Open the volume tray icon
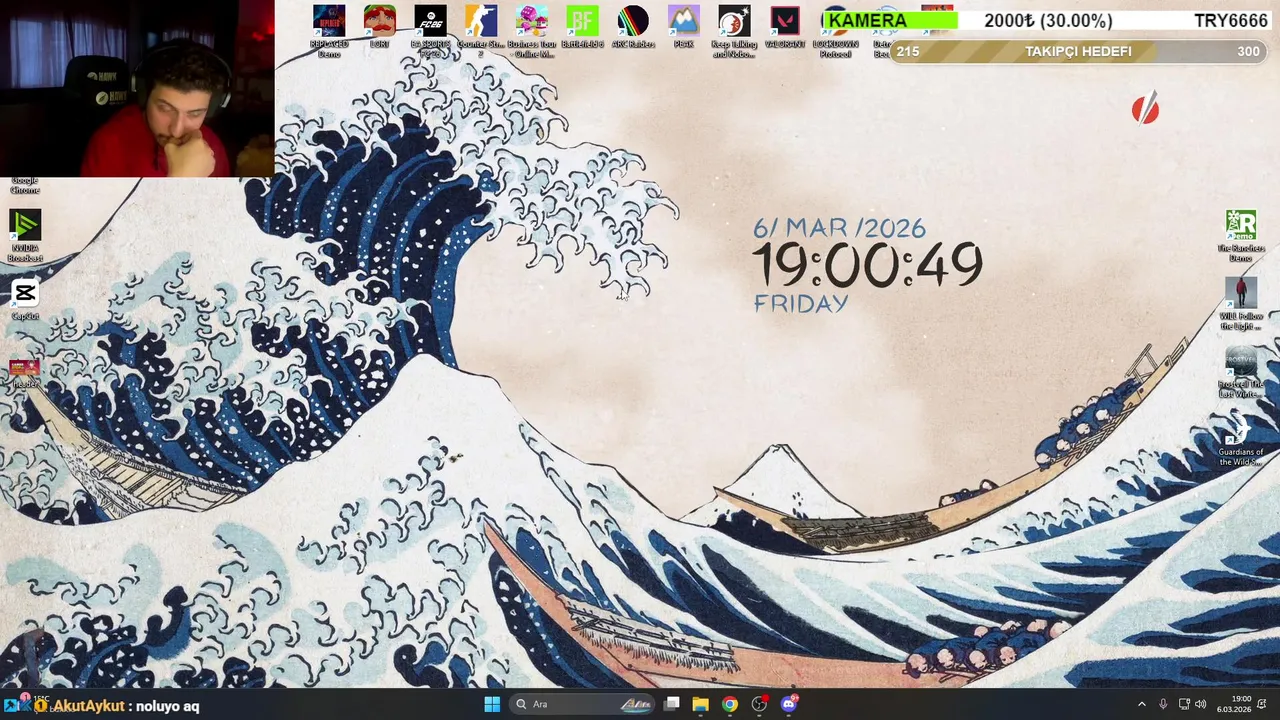 click(x=1201, y=704)
